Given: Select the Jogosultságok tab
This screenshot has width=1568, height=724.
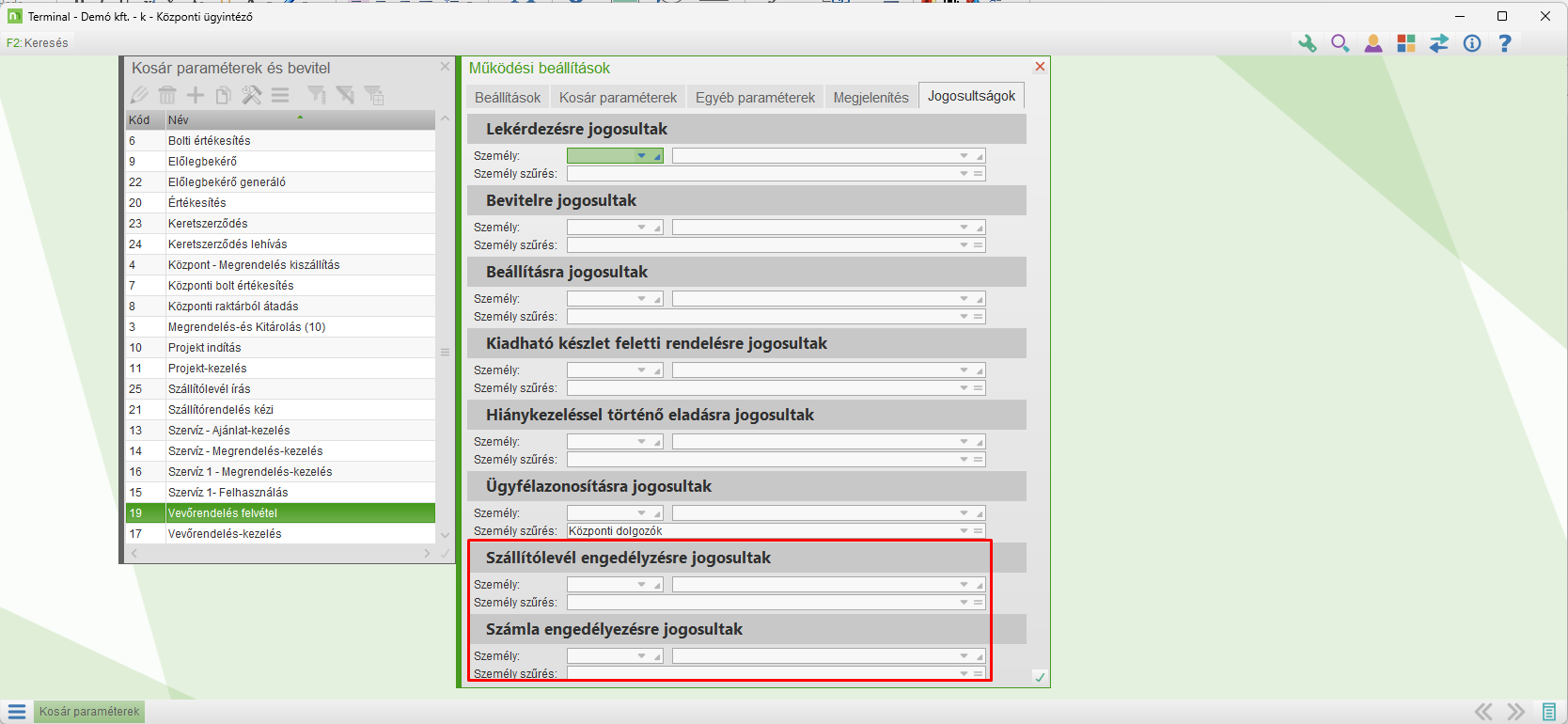Looking at the screenshot, I should click(x=971, y=96).
